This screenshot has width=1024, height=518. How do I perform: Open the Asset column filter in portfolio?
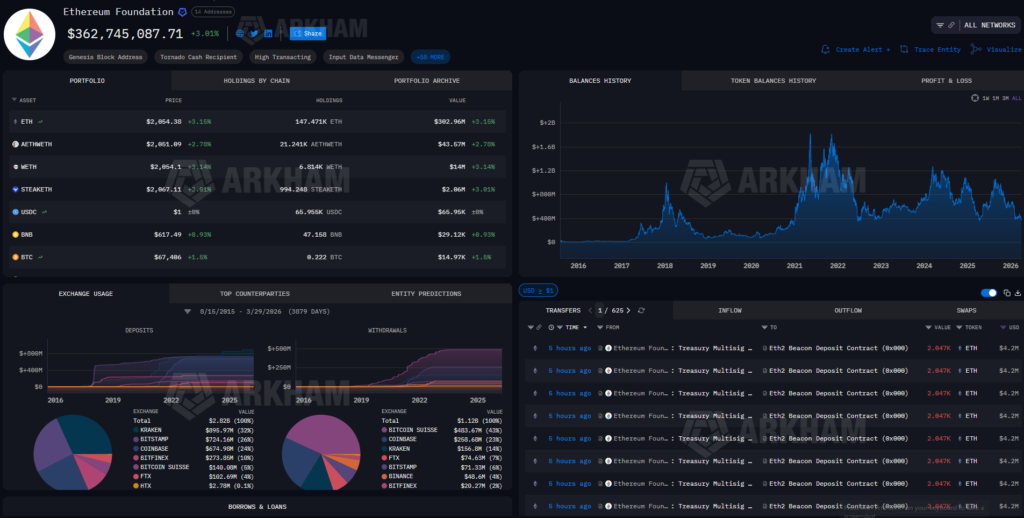(14, 100)
